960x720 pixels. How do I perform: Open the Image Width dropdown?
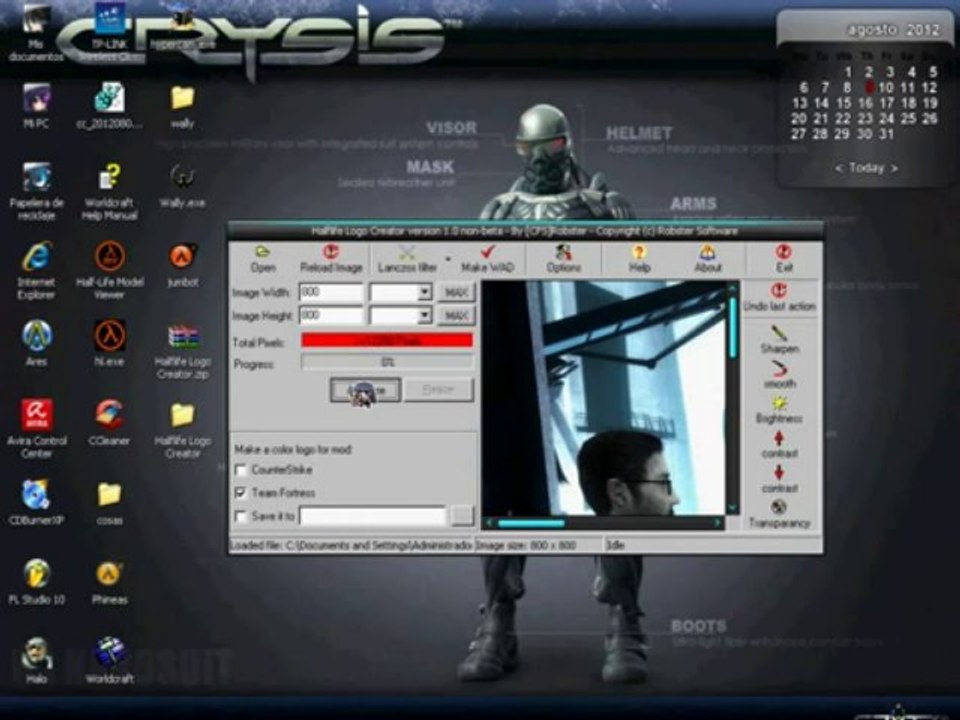click(x=424, y=293)
